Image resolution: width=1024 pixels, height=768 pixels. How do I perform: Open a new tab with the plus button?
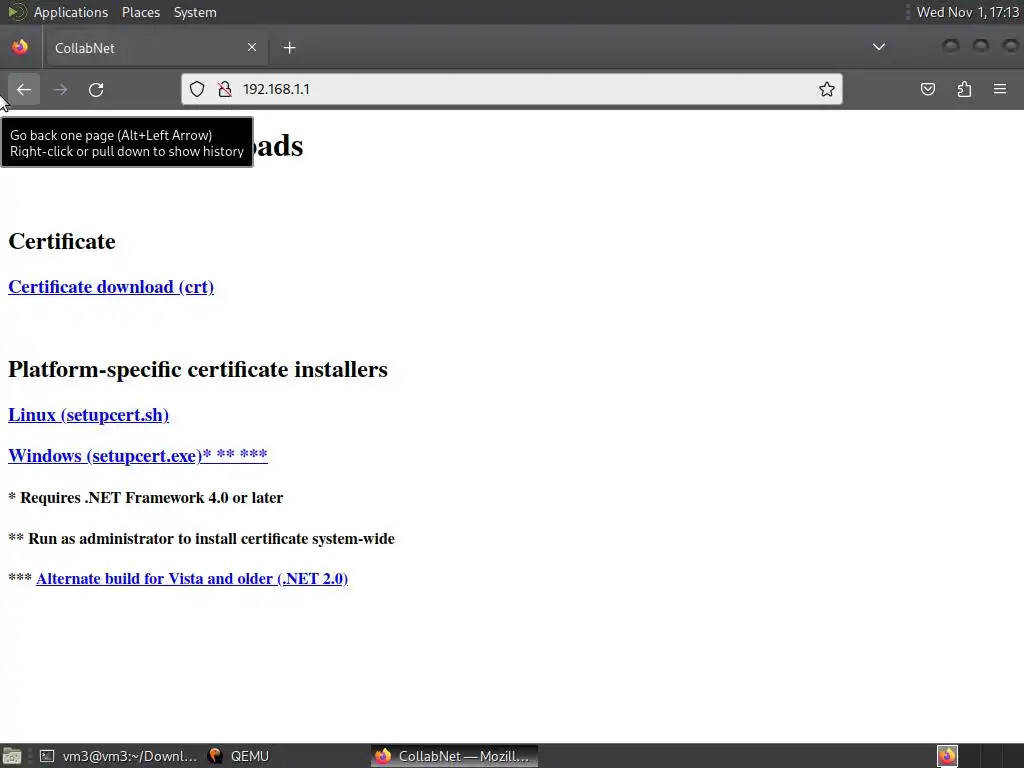(x=289, y=48)
